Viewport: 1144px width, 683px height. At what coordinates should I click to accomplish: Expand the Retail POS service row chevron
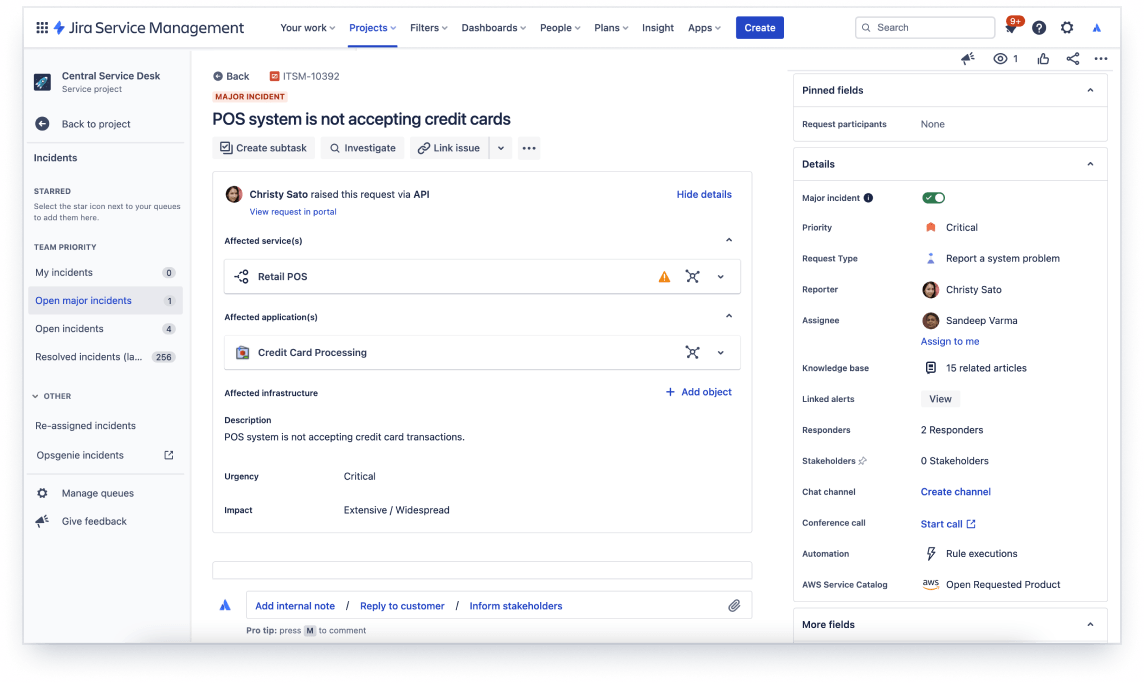(x=721, y=277)
